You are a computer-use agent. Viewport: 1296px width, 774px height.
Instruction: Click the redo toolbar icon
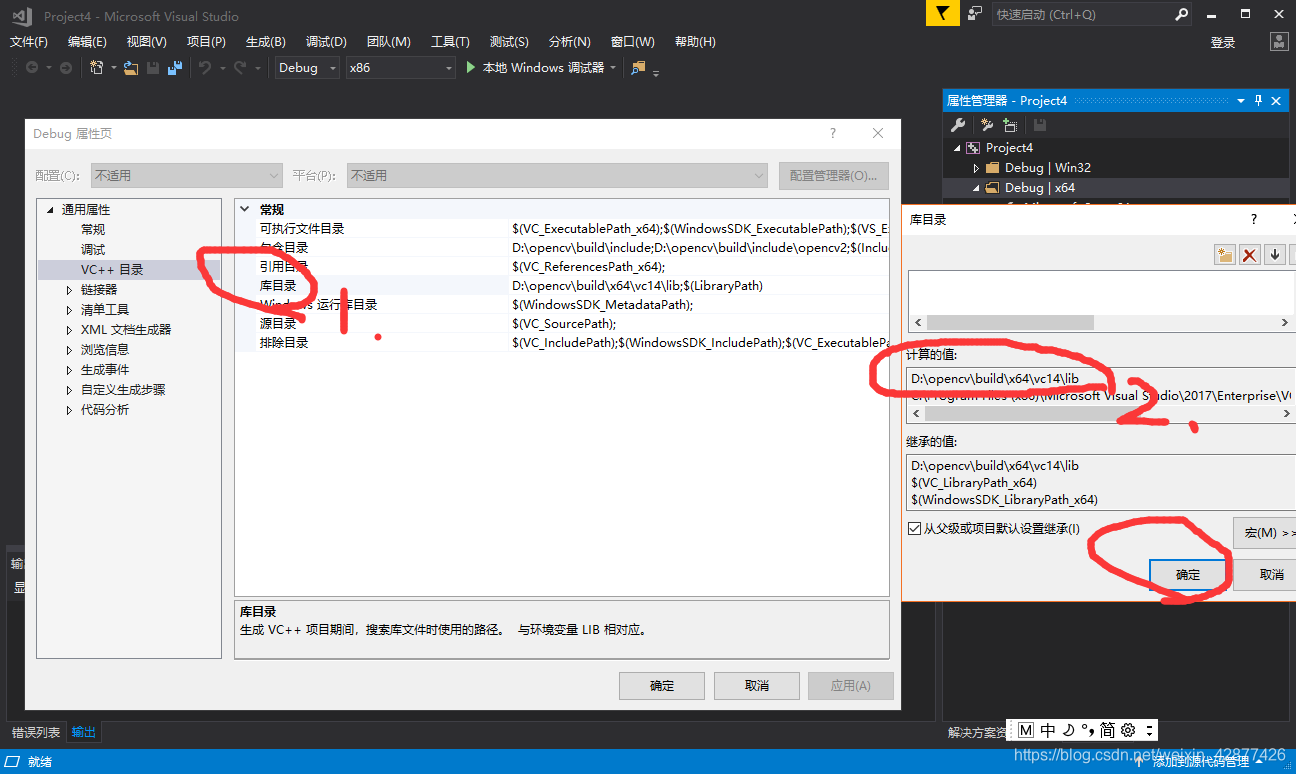(x=240, y=68)
